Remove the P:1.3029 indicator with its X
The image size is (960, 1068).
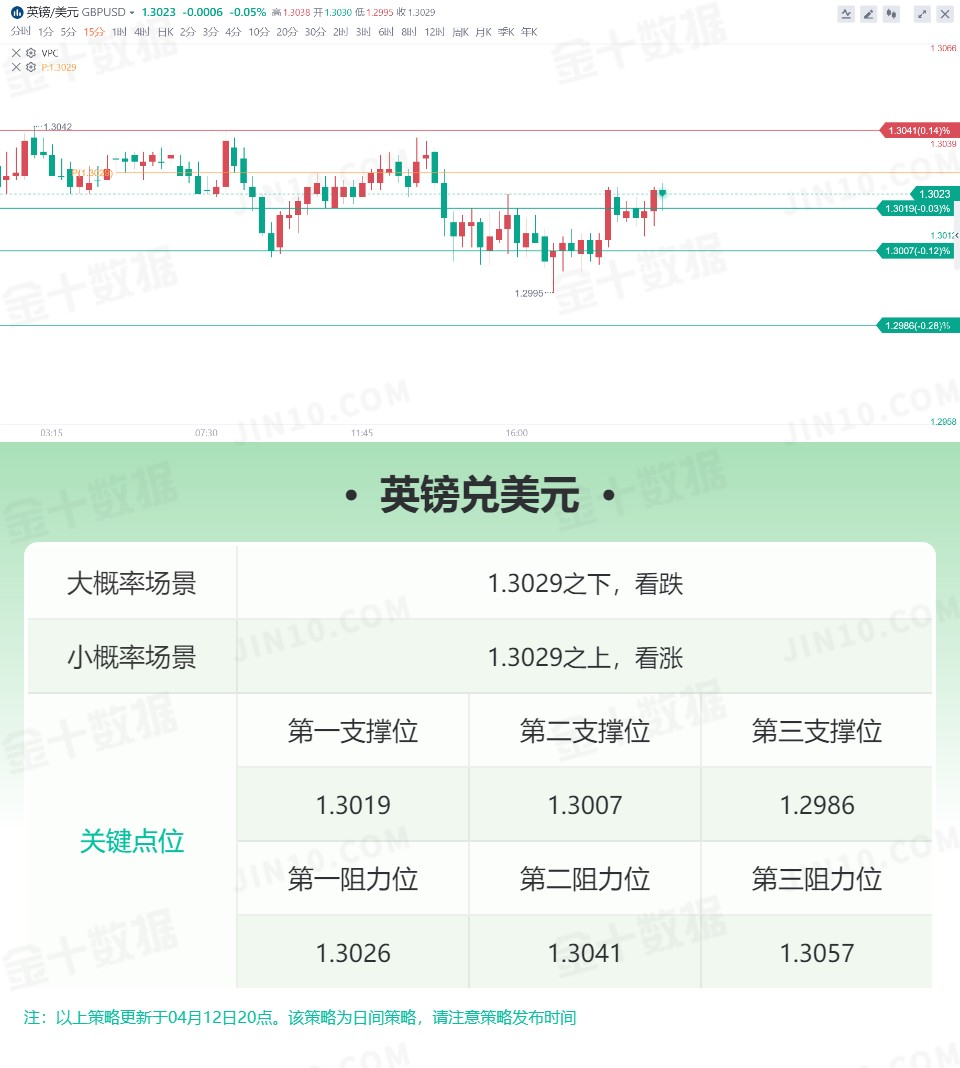pos(16,67)
